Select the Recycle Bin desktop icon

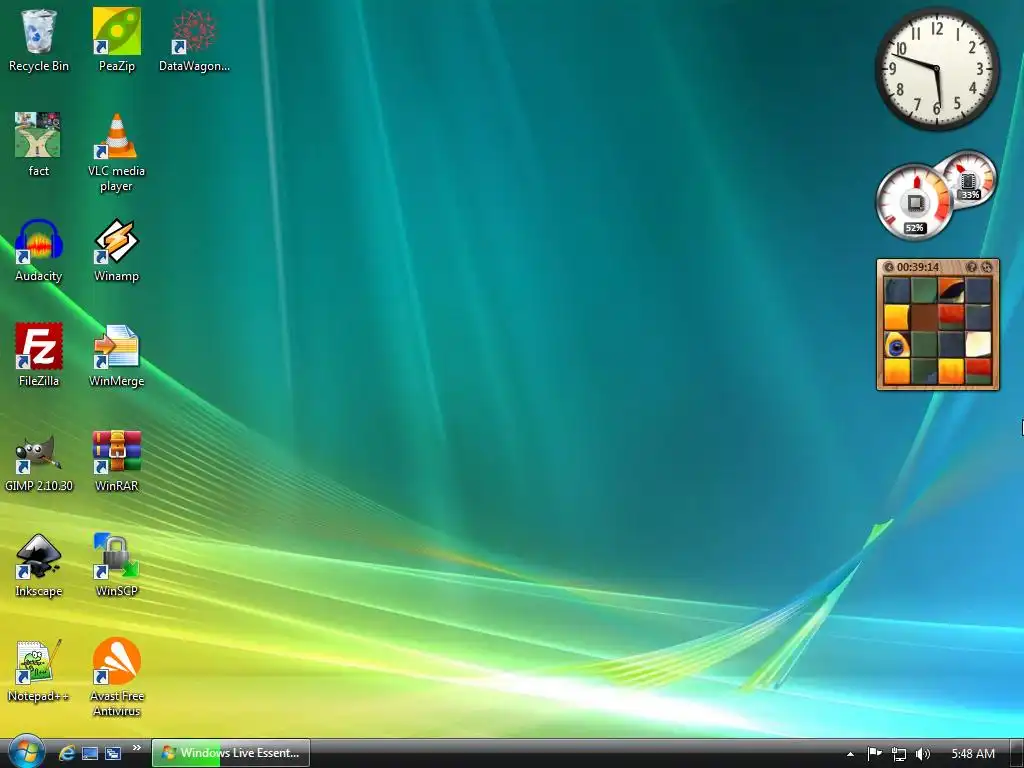(x=39, y=40)
